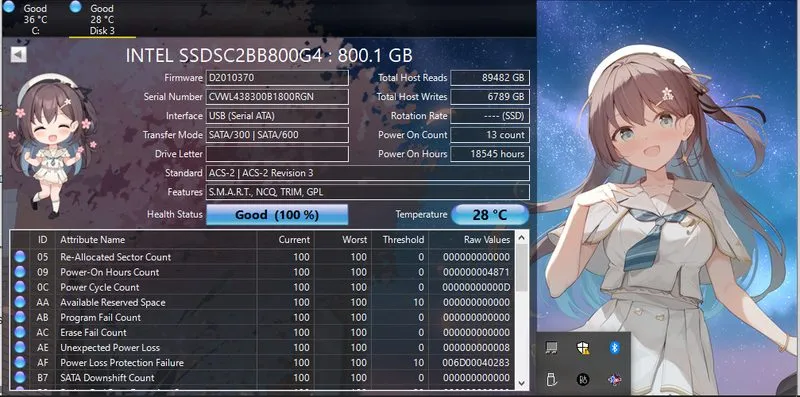
Task: Select the C: drive status orb
Action: [x=9, y=7]
